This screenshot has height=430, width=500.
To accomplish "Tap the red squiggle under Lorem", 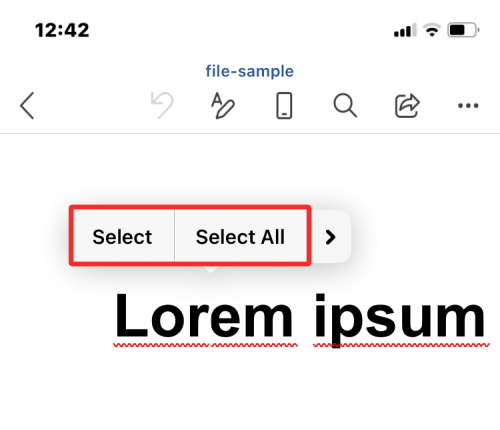I will (205, 345).
